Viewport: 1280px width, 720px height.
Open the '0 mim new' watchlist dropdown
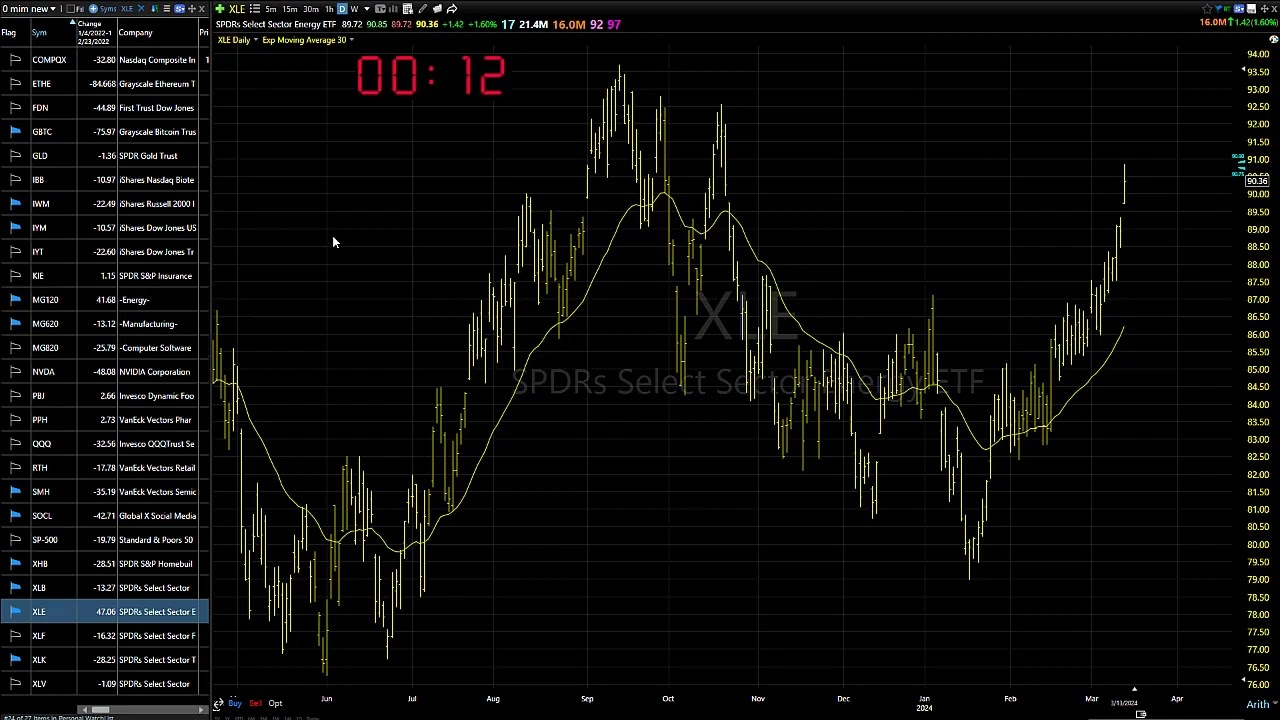pyautogui.click(x=29, y=9)
